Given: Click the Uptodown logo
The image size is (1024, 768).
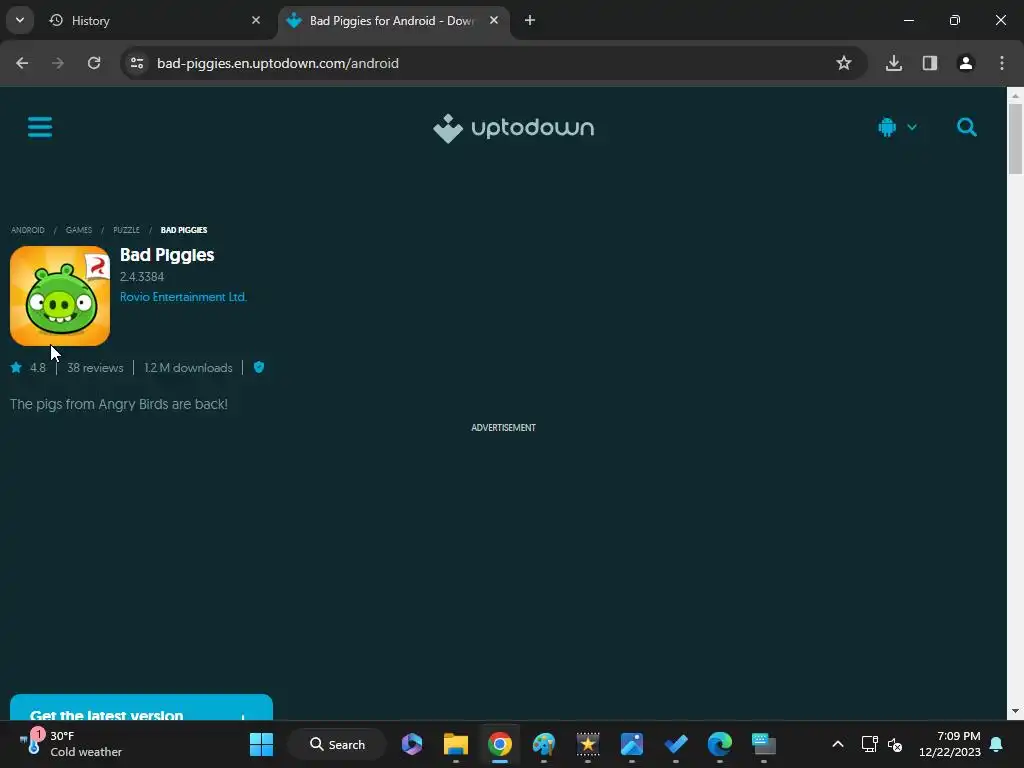Looking at the screenshot, I should pos(513,128).
